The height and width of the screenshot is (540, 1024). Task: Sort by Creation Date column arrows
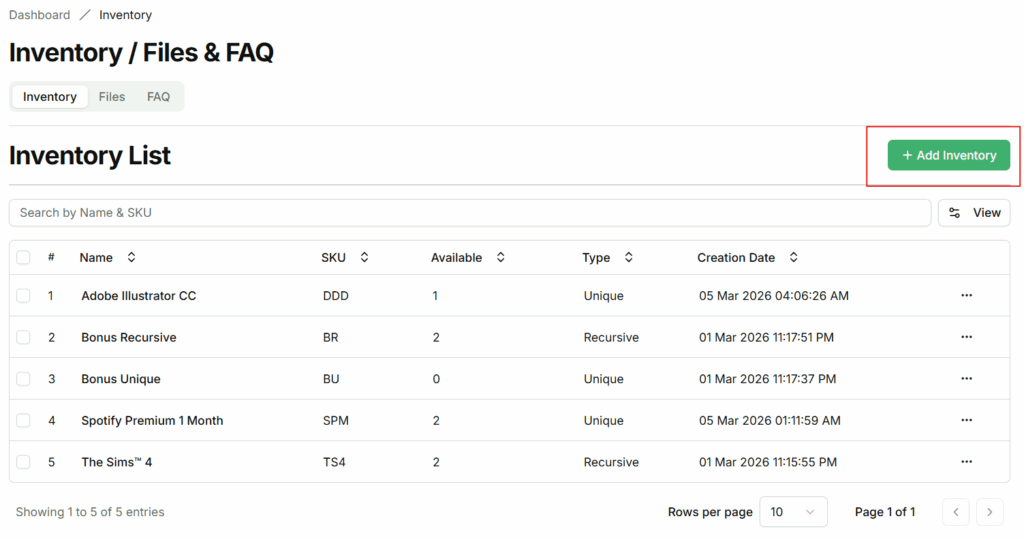coord(793,258)
